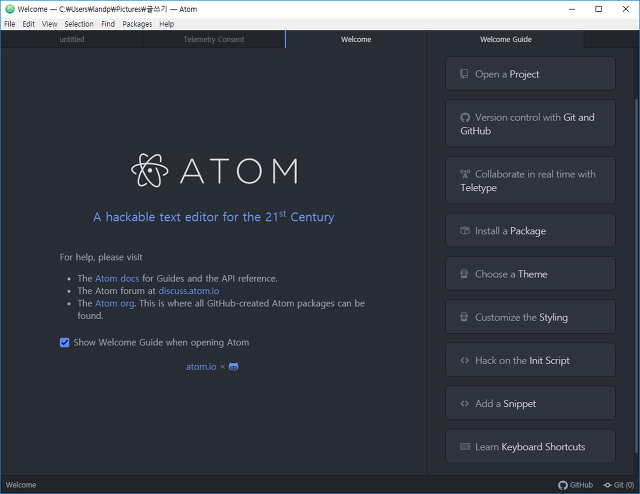Open the Atom org link
This screenshot has height=494, width=640.
115,303
